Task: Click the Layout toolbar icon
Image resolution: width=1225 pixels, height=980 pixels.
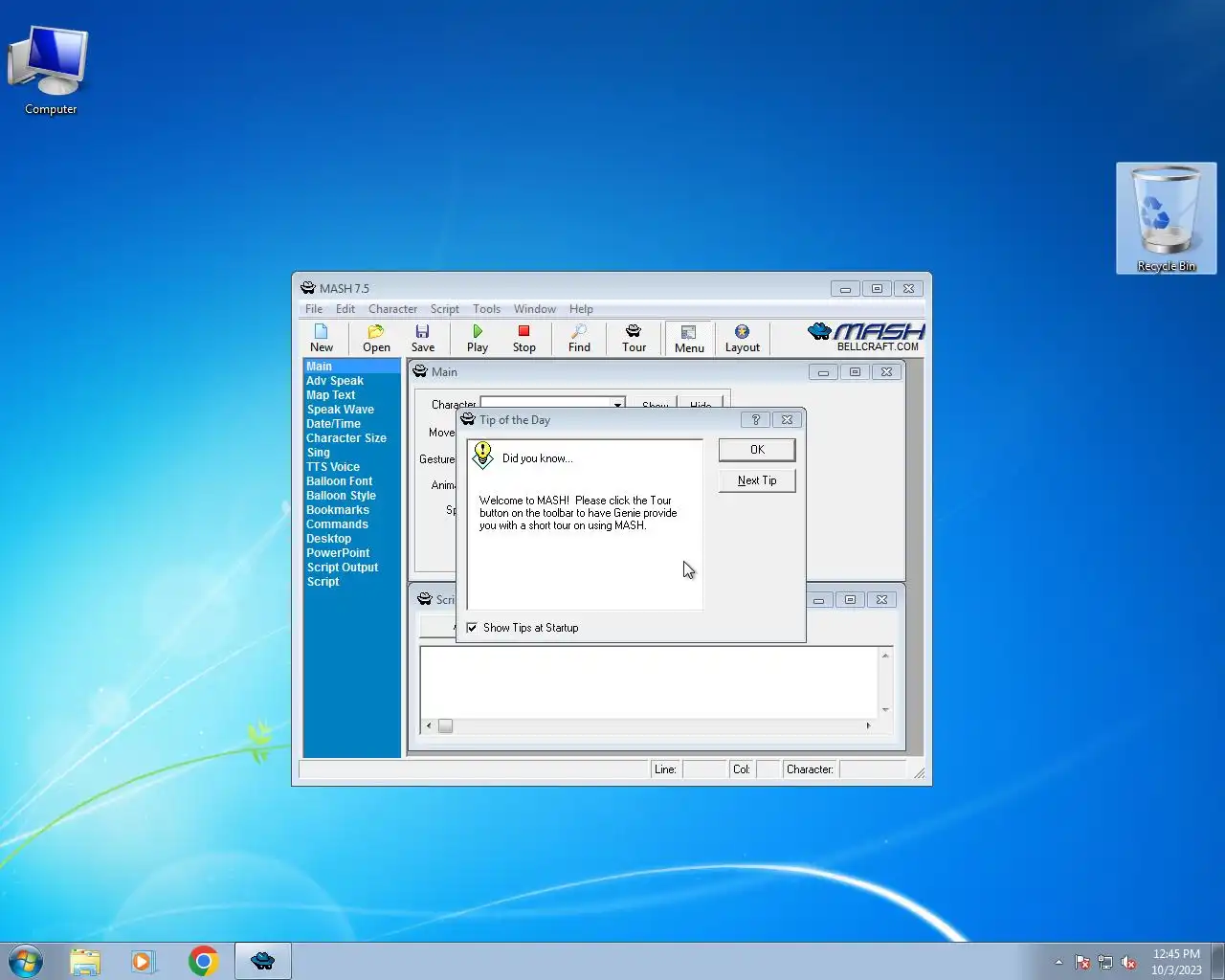Action: [x=742, y=338]
